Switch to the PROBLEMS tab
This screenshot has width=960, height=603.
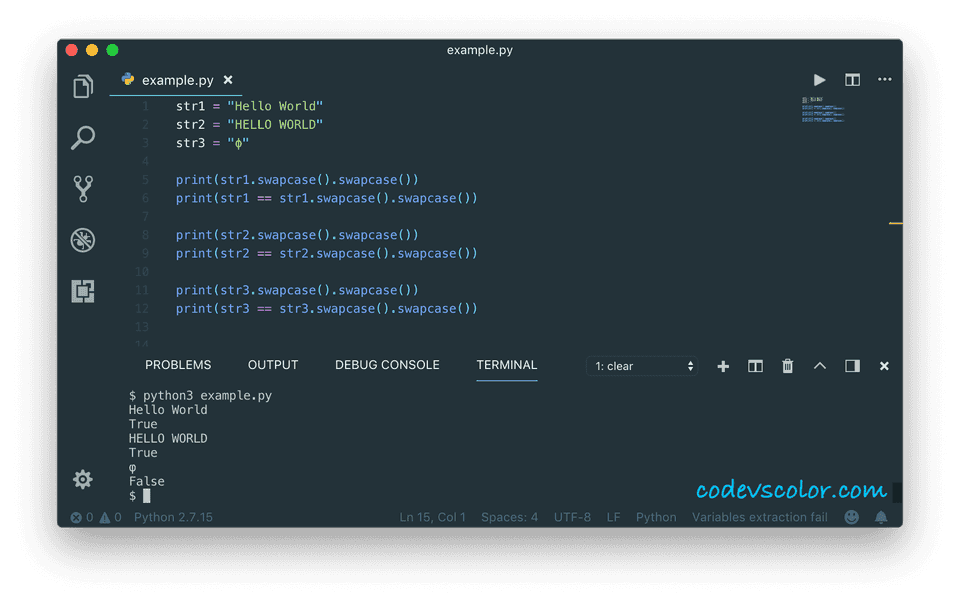pos(178,365)
